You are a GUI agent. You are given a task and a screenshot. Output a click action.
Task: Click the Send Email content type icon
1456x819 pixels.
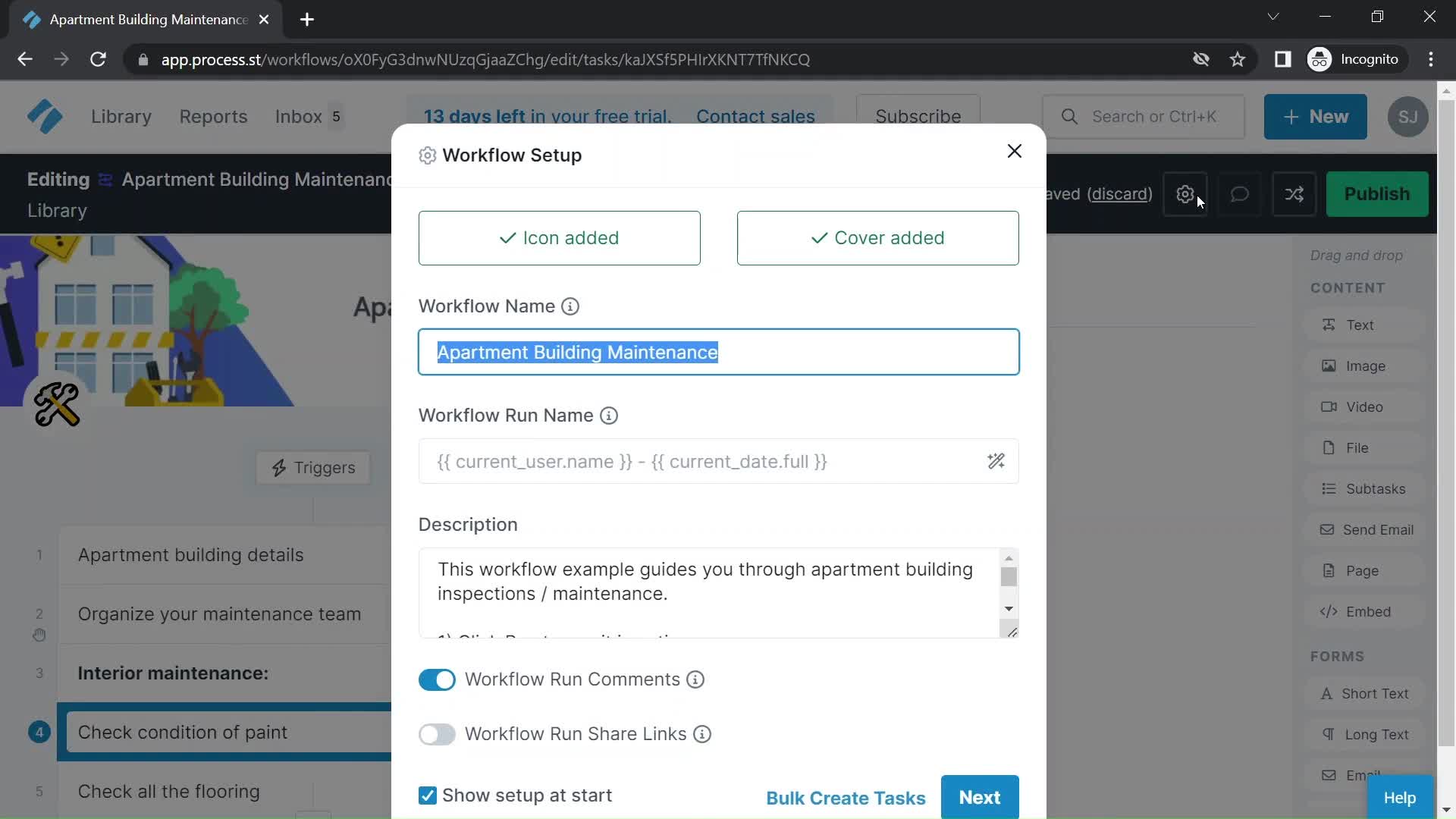[1327, 530]
